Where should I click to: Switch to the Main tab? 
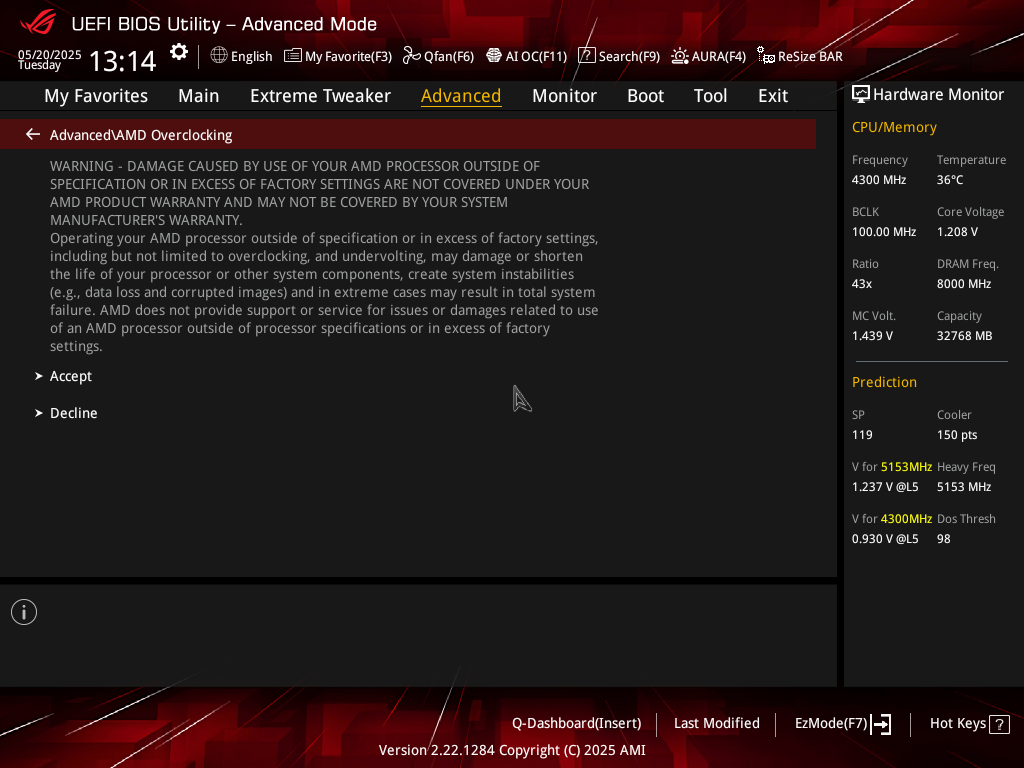point(199,96)
